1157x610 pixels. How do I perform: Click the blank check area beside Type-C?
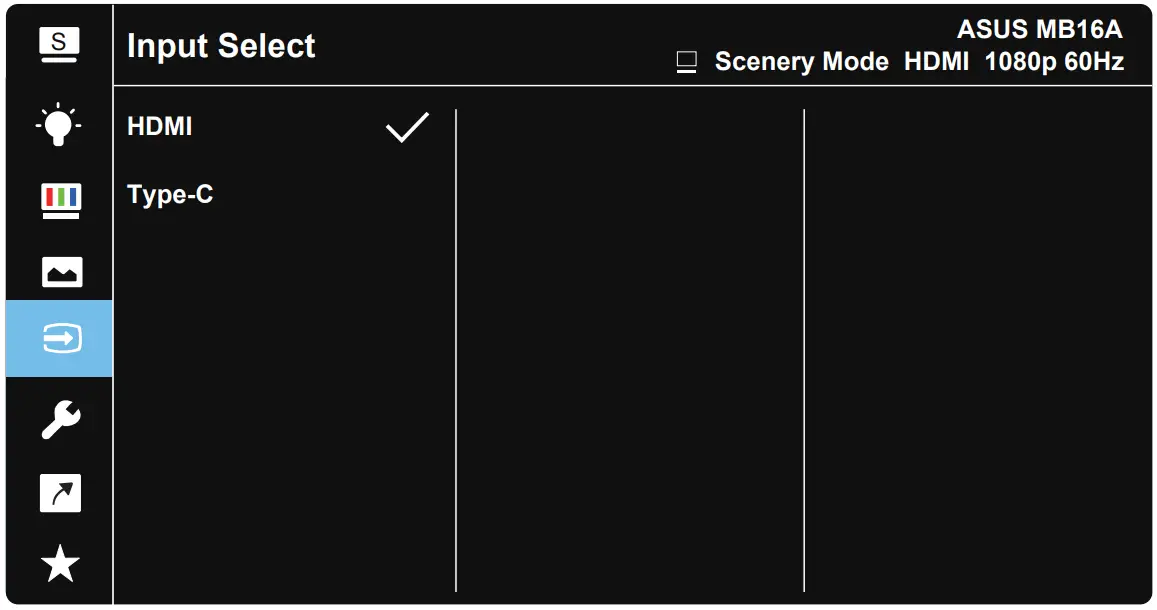407,195
